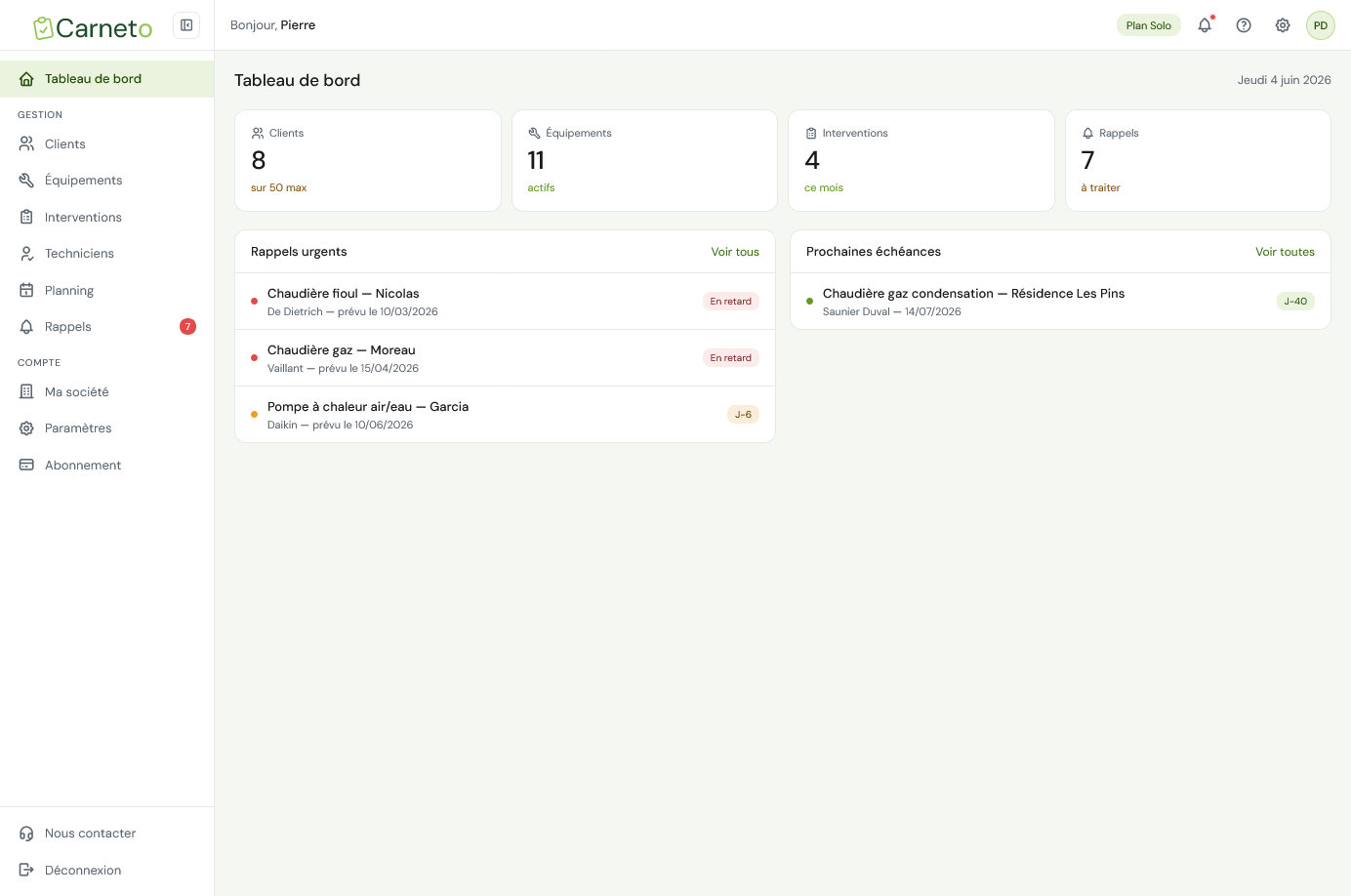Open settings gear in top bar
Viewport: 1351px width, 896px height.
[1283, 25]
